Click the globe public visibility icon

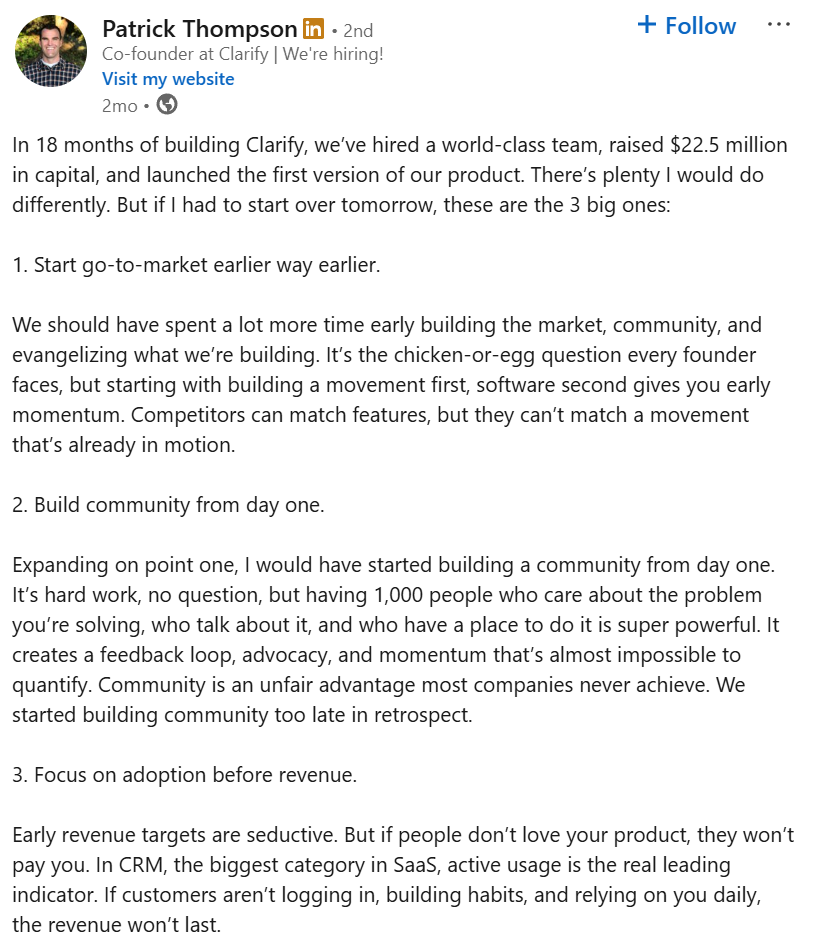pyautogui.click(x=168, y=104)
